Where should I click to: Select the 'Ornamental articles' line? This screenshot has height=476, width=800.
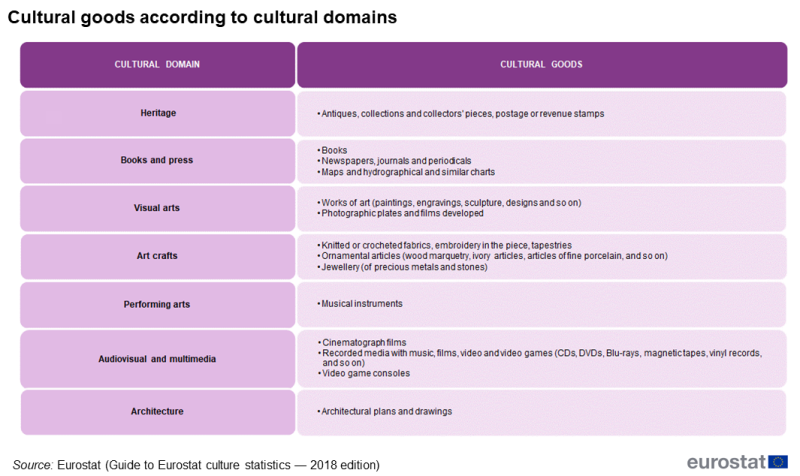[492, 256]
